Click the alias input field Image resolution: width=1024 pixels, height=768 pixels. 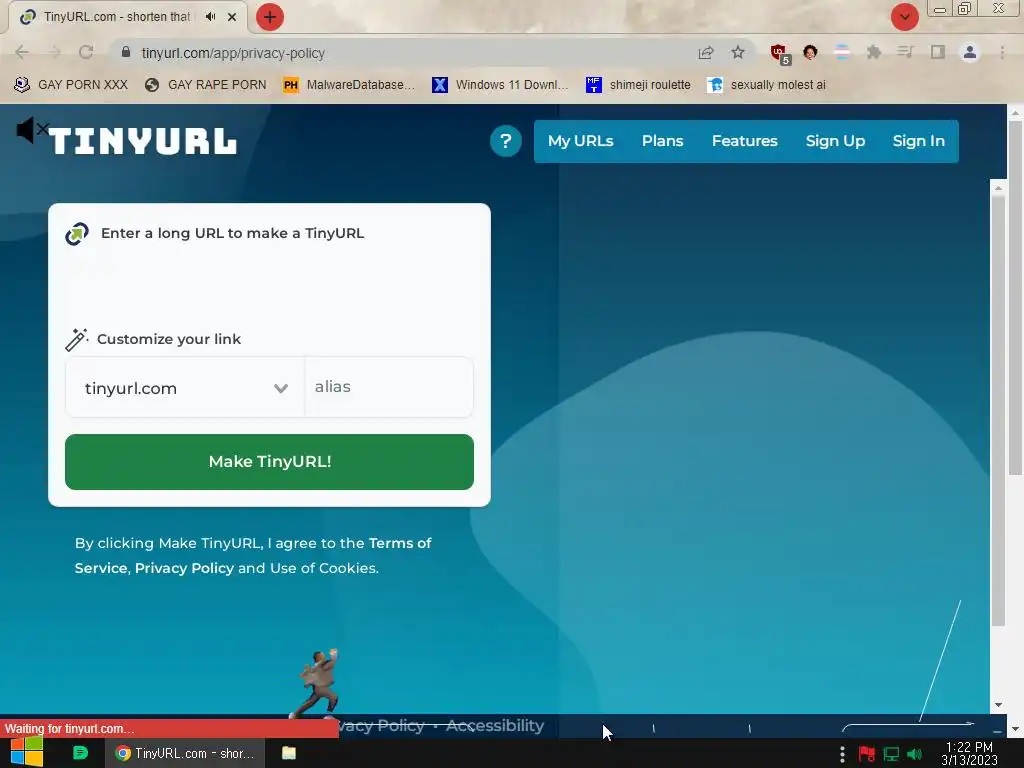[x=389, y=387]
